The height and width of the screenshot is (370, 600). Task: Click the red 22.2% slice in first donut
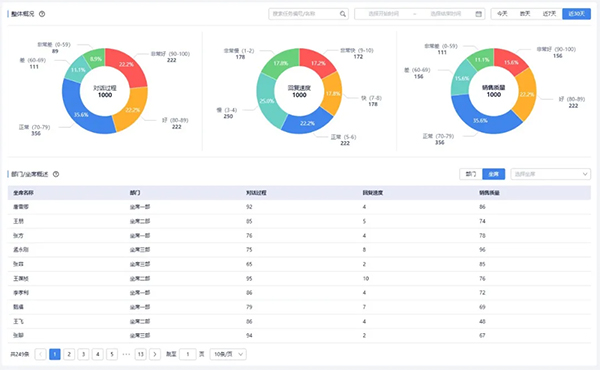pyautogui.click(x=127, y=65)
